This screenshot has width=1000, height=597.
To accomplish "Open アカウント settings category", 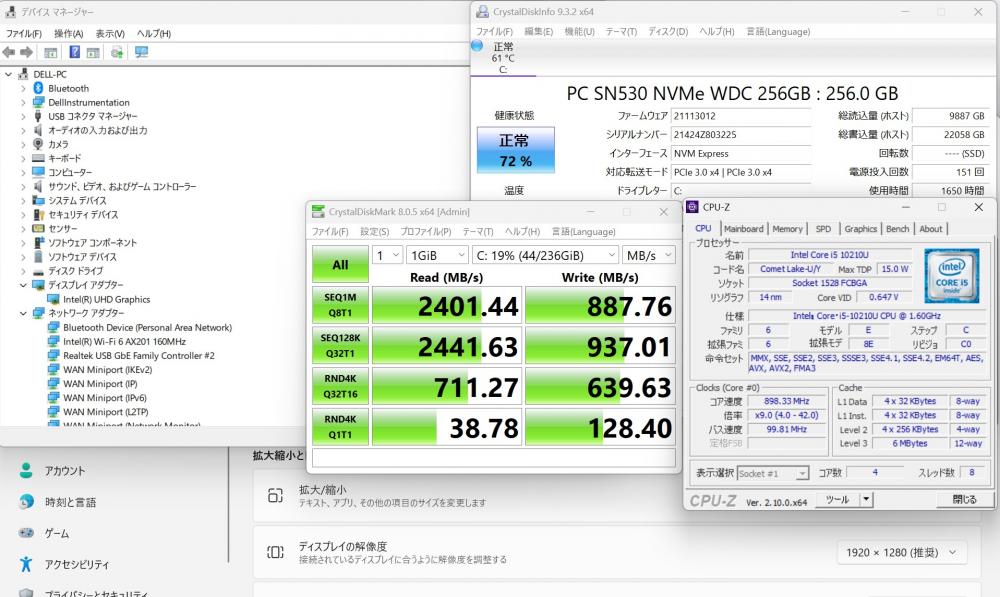I will pos(64,471).
